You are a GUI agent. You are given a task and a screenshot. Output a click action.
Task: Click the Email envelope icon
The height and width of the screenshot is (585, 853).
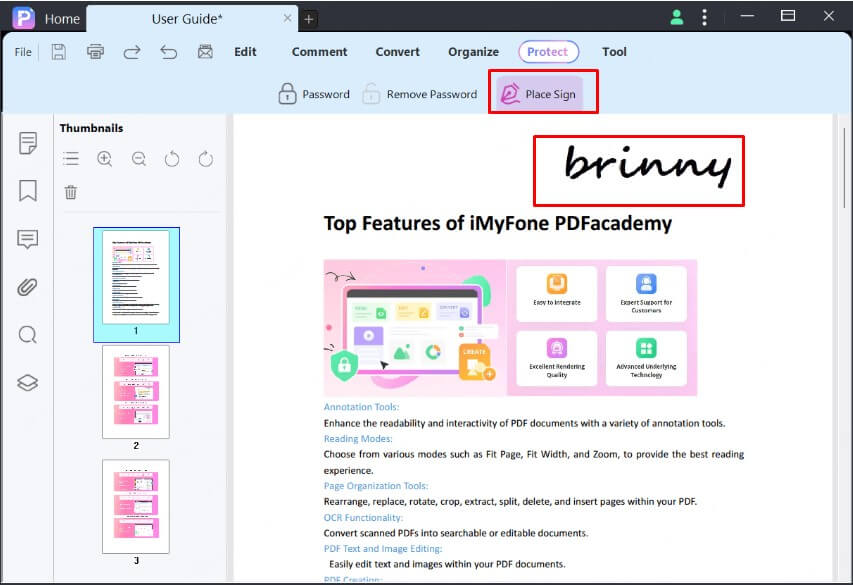pos(205,52)
